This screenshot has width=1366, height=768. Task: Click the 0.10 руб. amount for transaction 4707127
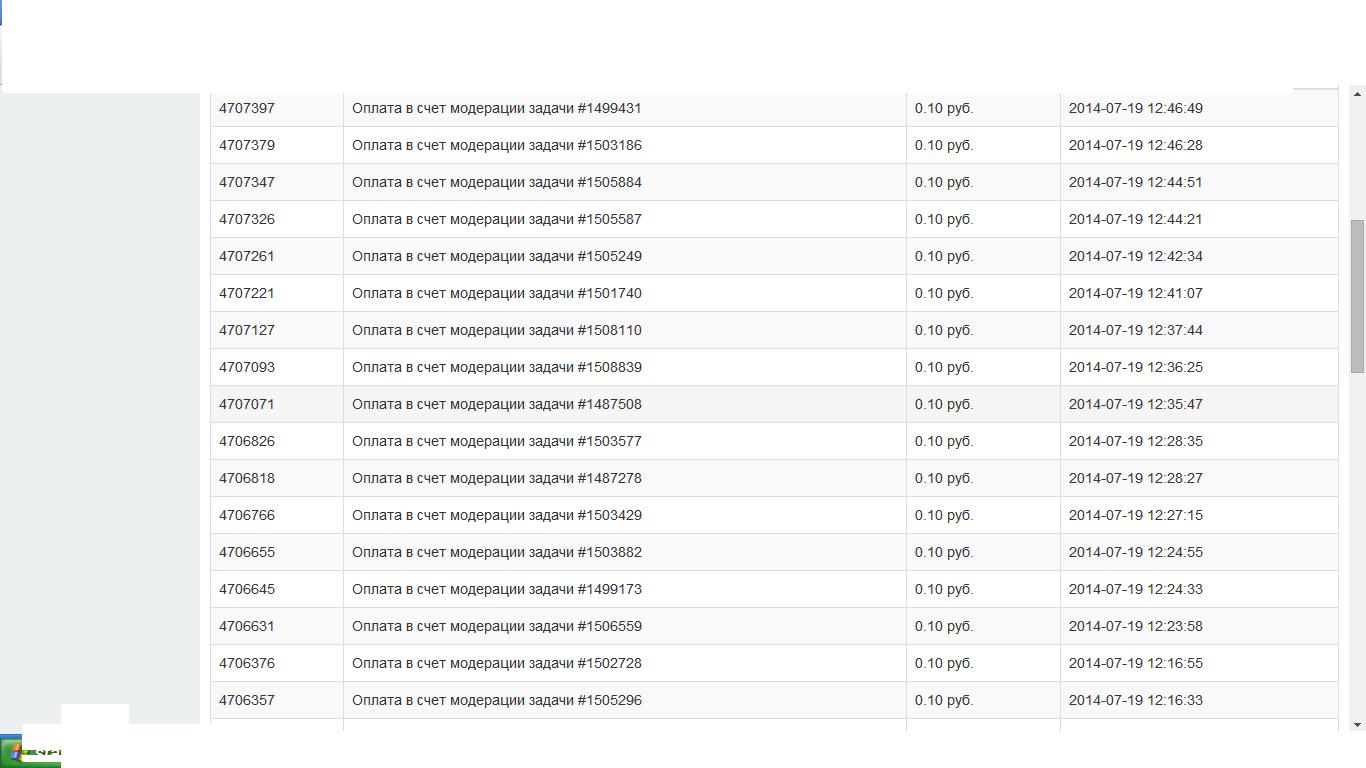(x=943, y=330)
